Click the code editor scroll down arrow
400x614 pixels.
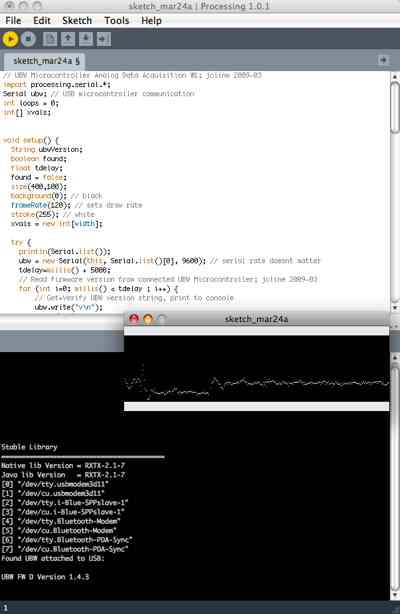pos(395,308)
